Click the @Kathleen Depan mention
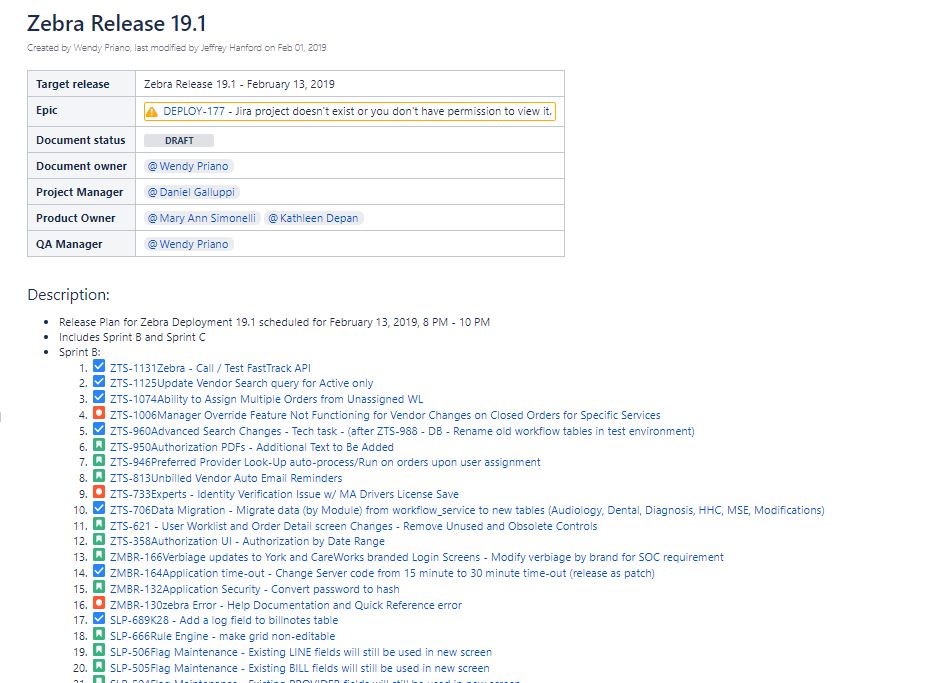932x683 pixels. (313, 218)
